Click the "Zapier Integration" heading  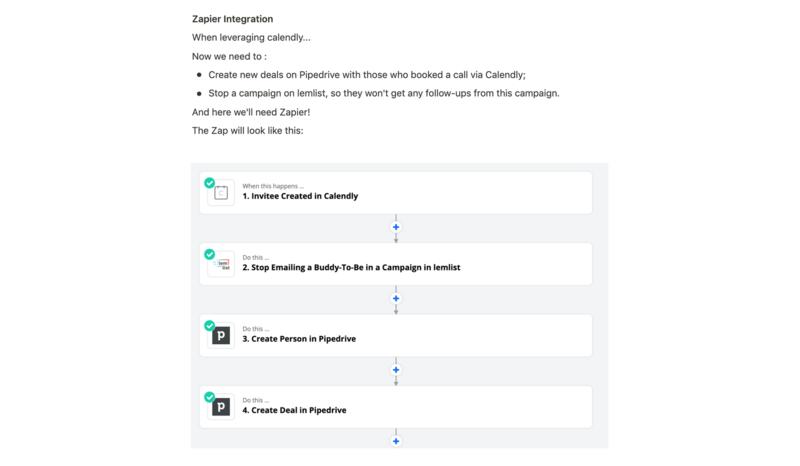click(232, 19)
